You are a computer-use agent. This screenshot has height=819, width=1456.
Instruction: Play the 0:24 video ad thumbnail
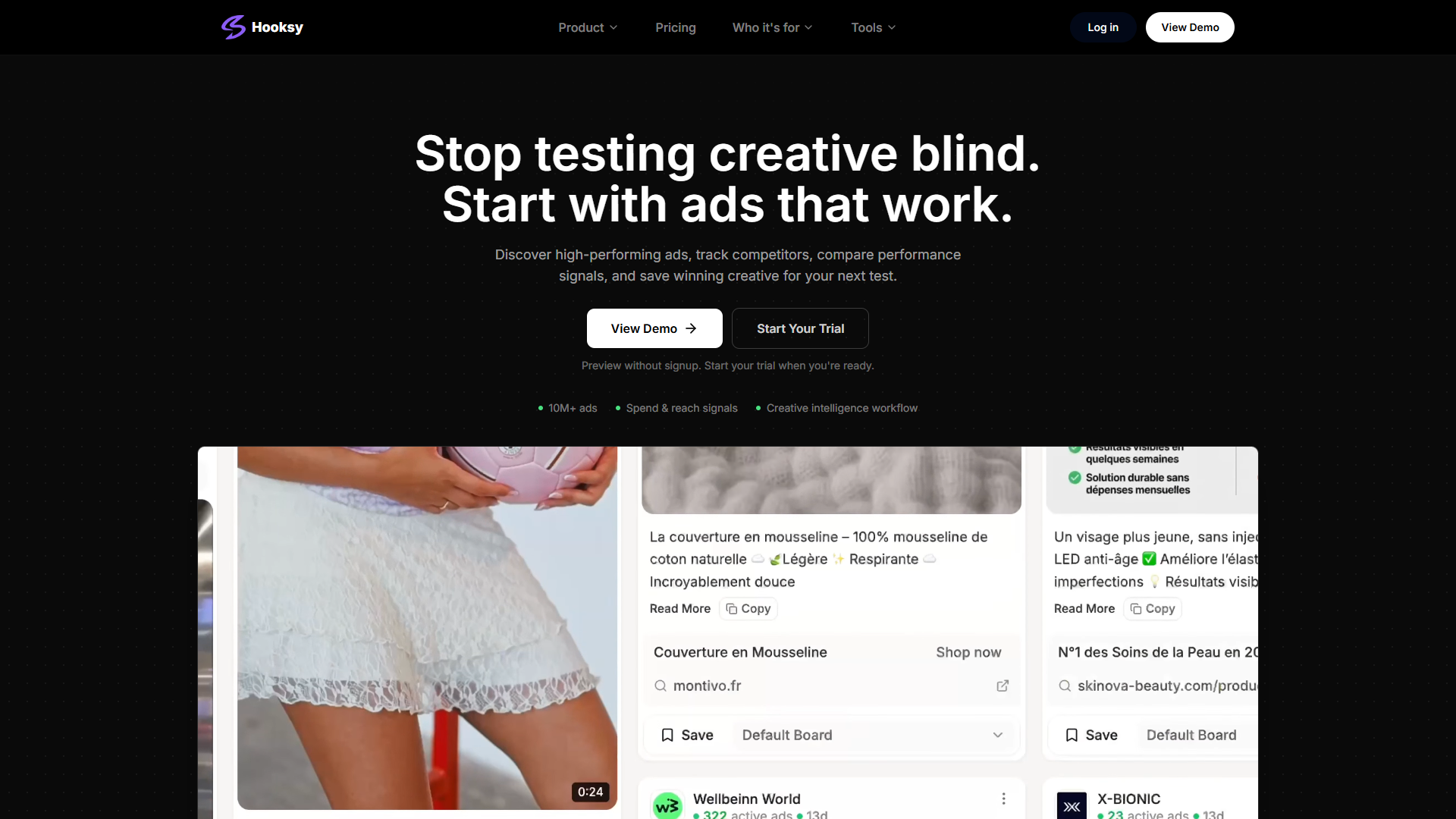pos(427,628)
